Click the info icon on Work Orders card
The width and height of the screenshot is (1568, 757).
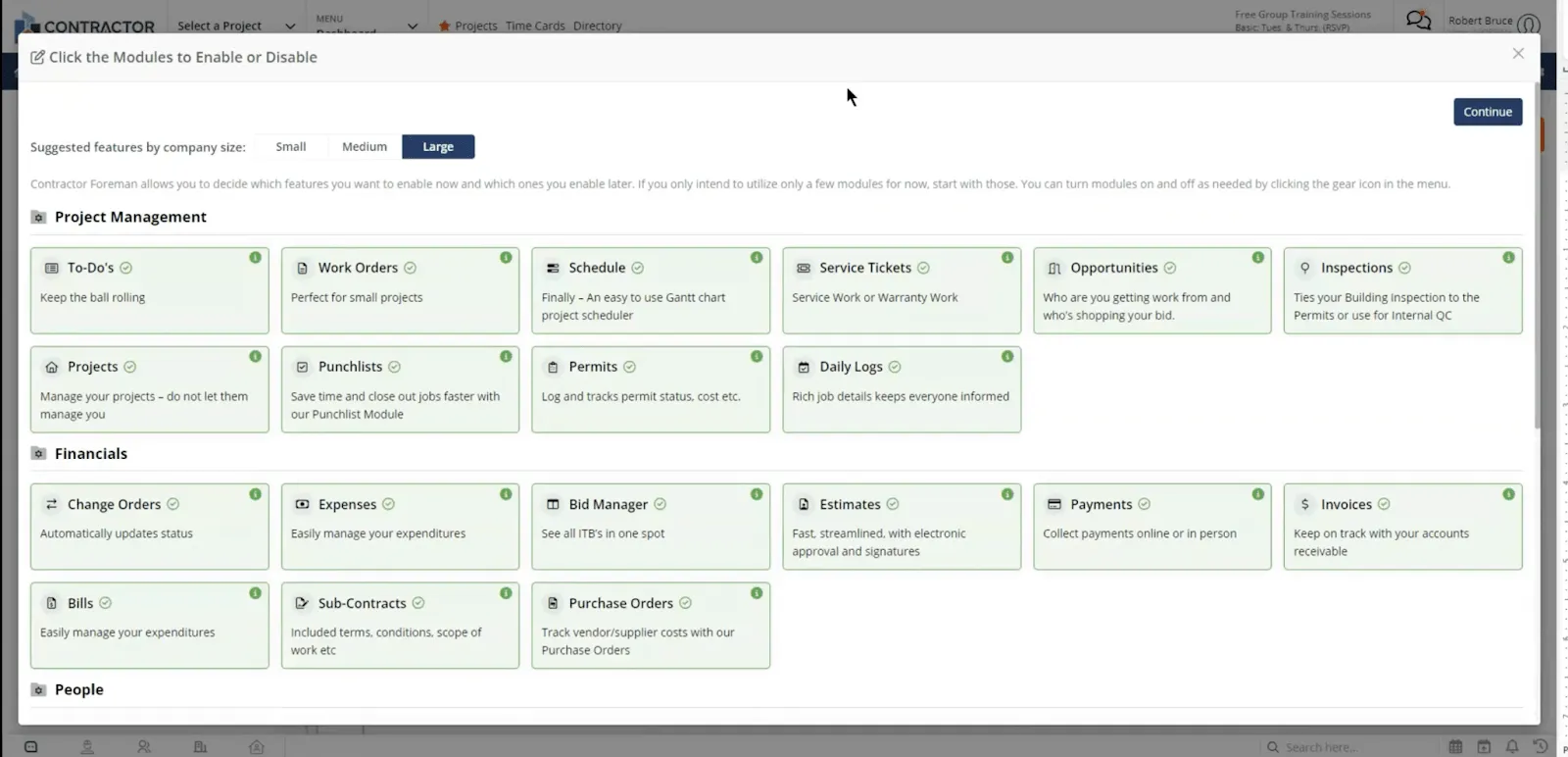tap(506, 258)
